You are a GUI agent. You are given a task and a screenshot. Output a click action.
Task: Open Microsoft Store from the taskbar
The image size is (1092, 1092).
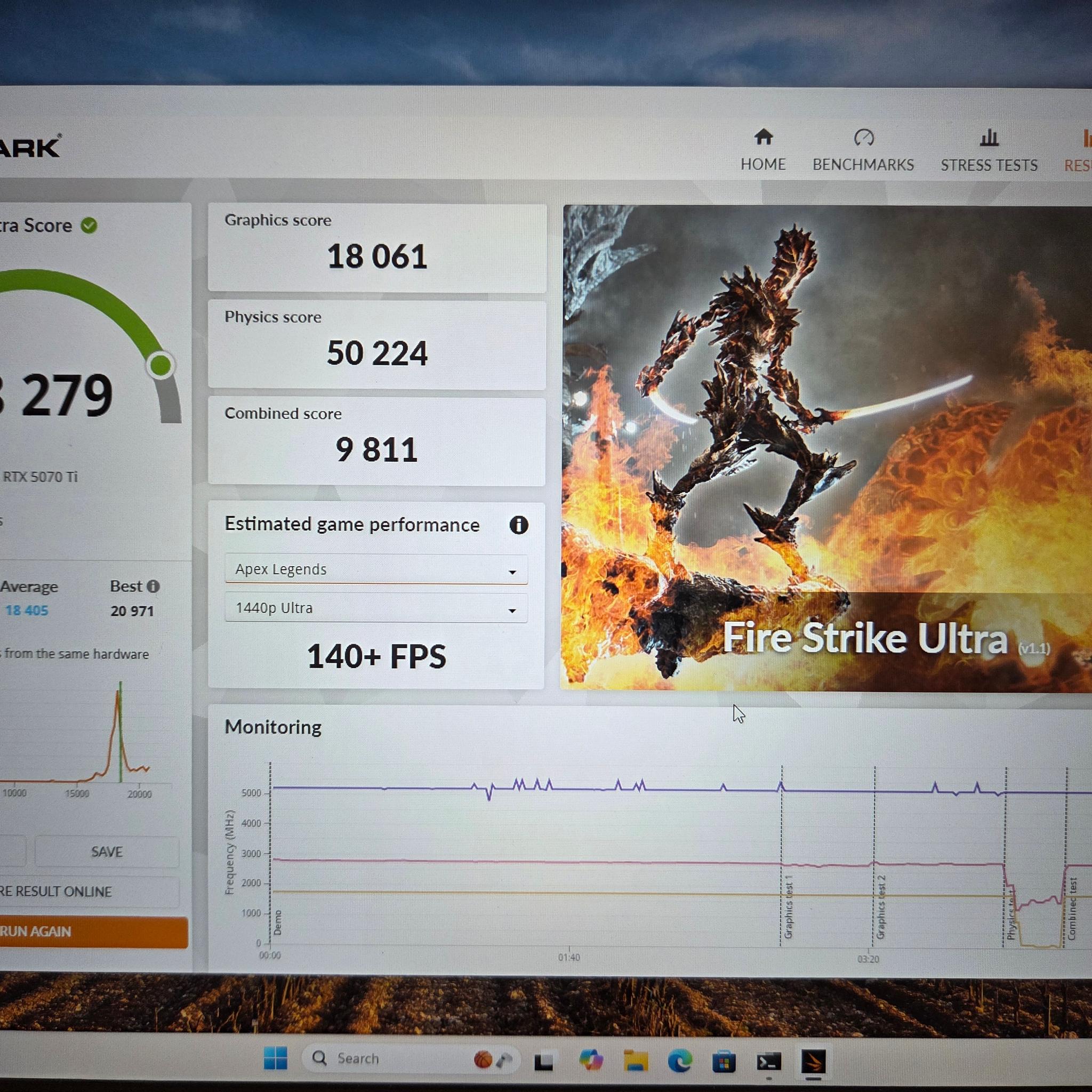coord(724,1062)
